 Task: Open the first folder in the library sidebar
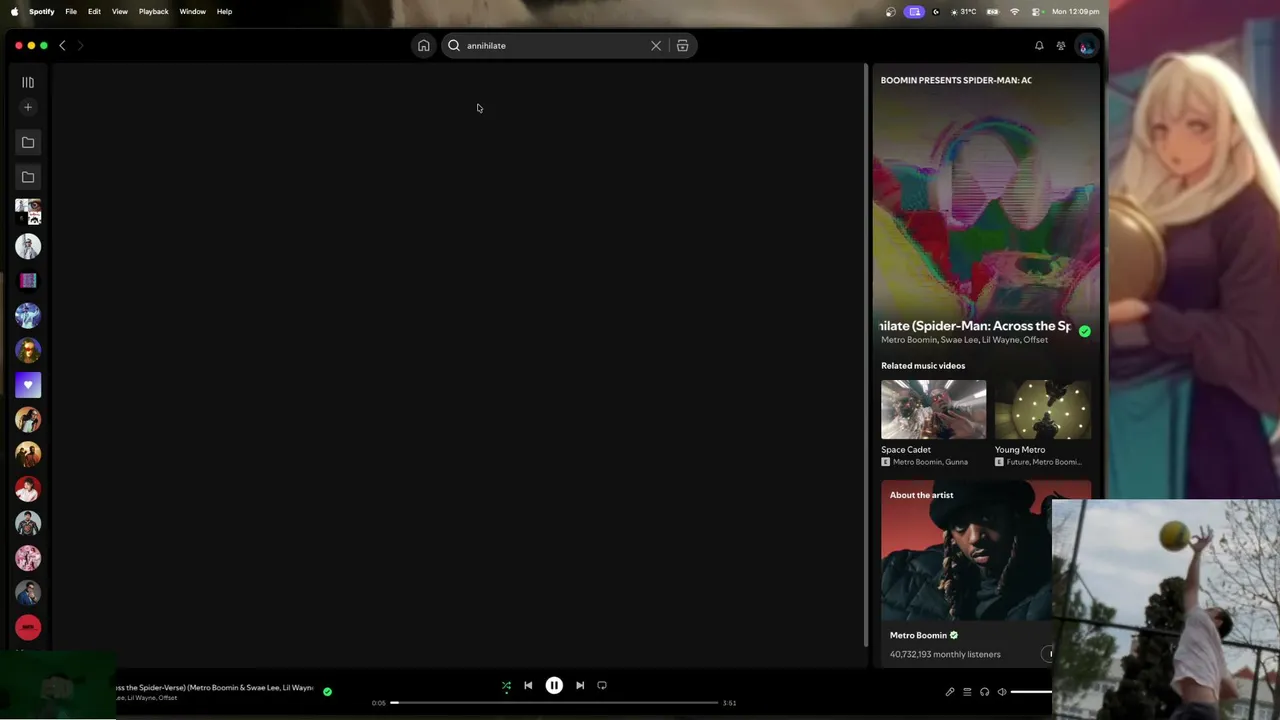coord(28,142)
